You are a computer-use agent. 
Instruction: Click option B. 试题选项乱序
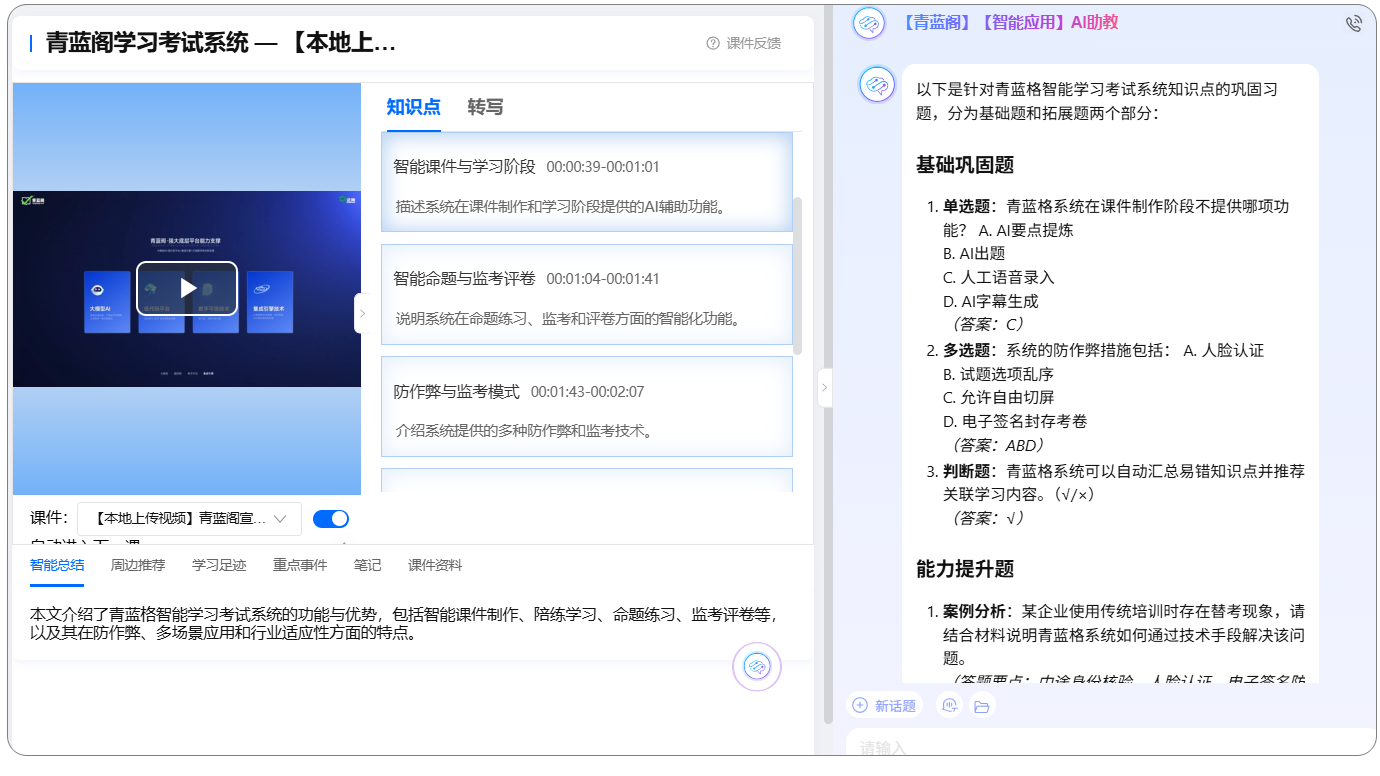click(998, 374)
